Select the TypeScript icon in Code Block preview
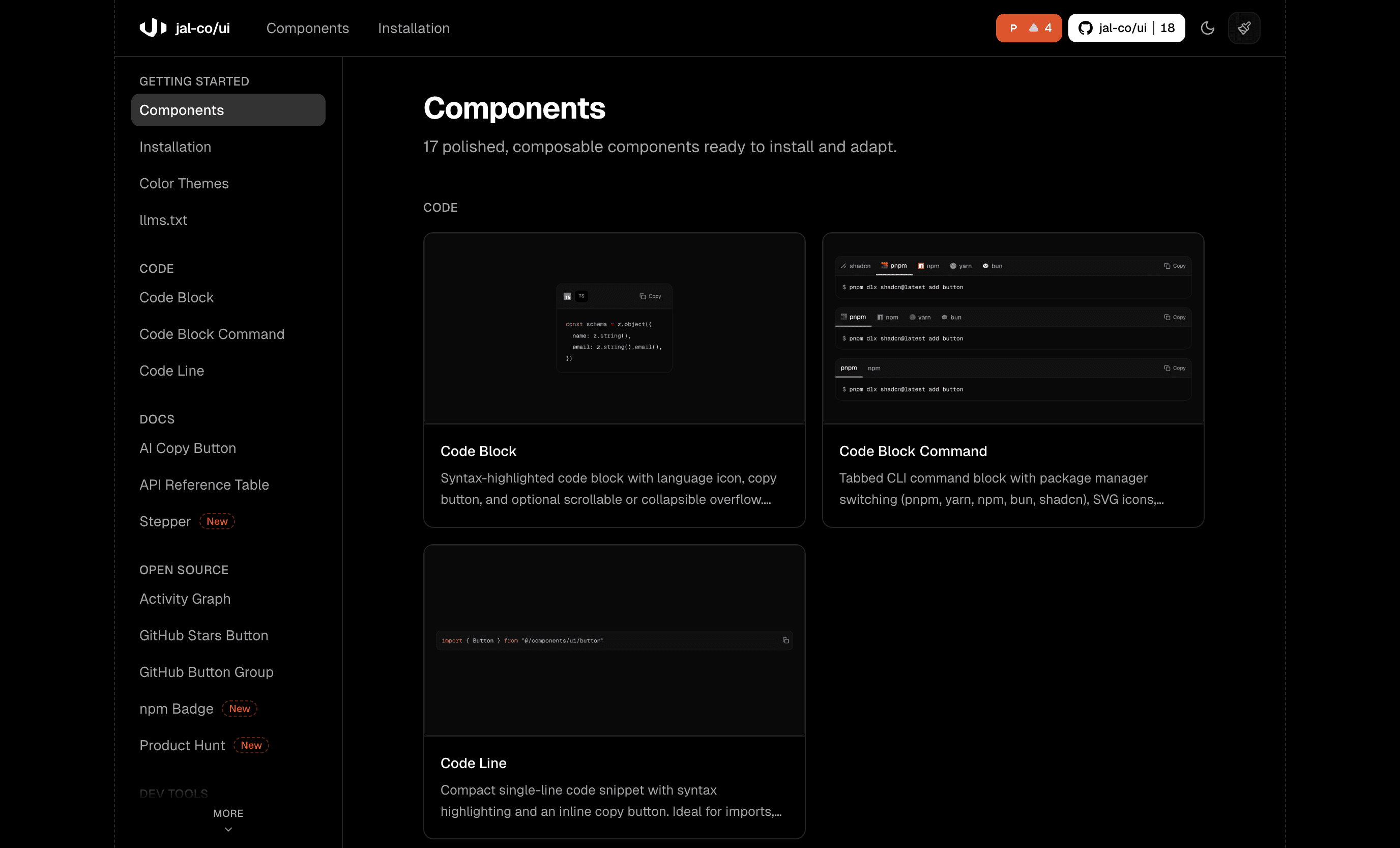 click(x=567, y=296)
